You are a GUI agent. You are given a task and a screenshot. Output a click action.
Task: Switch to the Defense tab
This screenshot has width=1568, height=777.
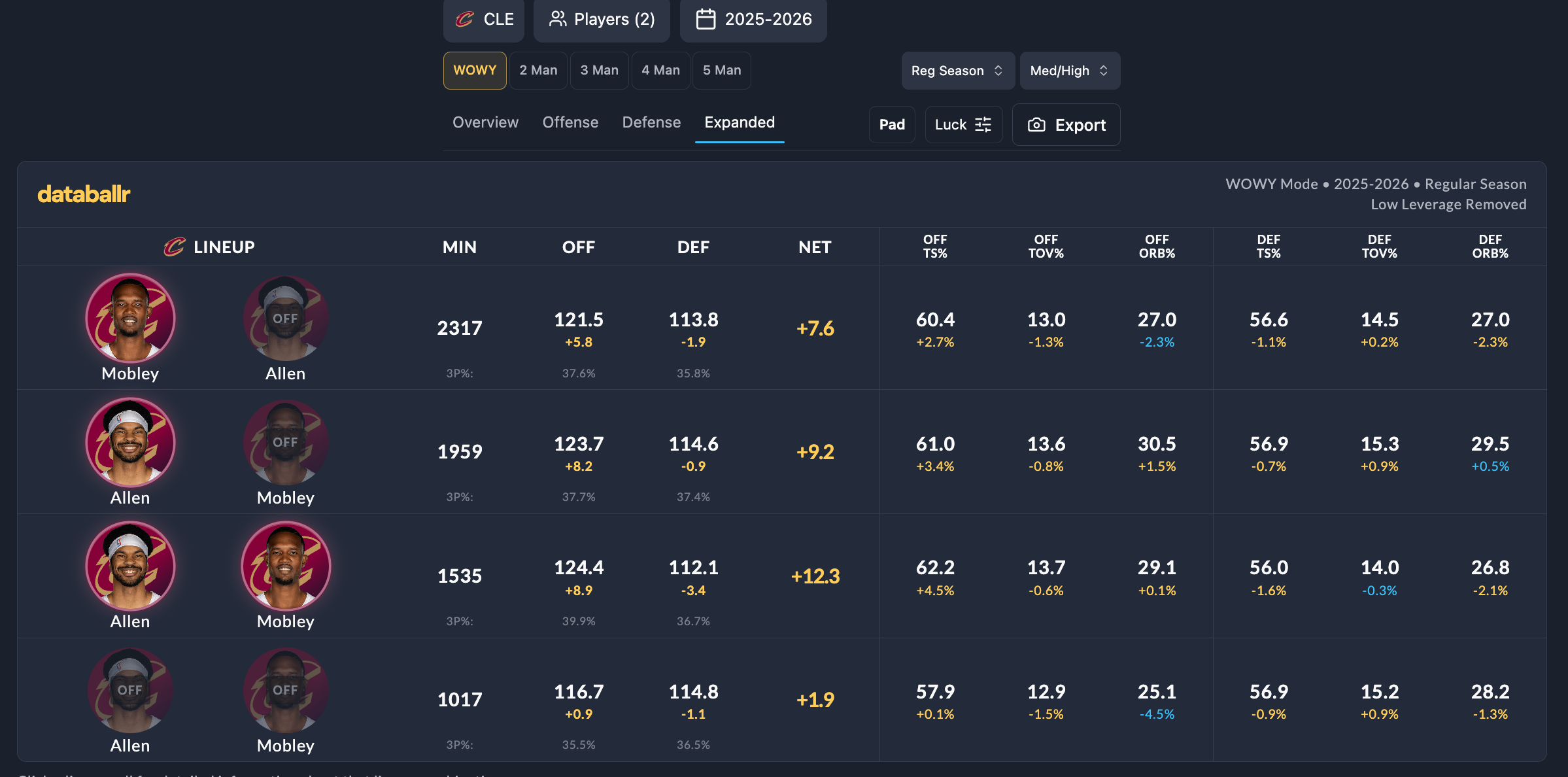pos(651,122)
